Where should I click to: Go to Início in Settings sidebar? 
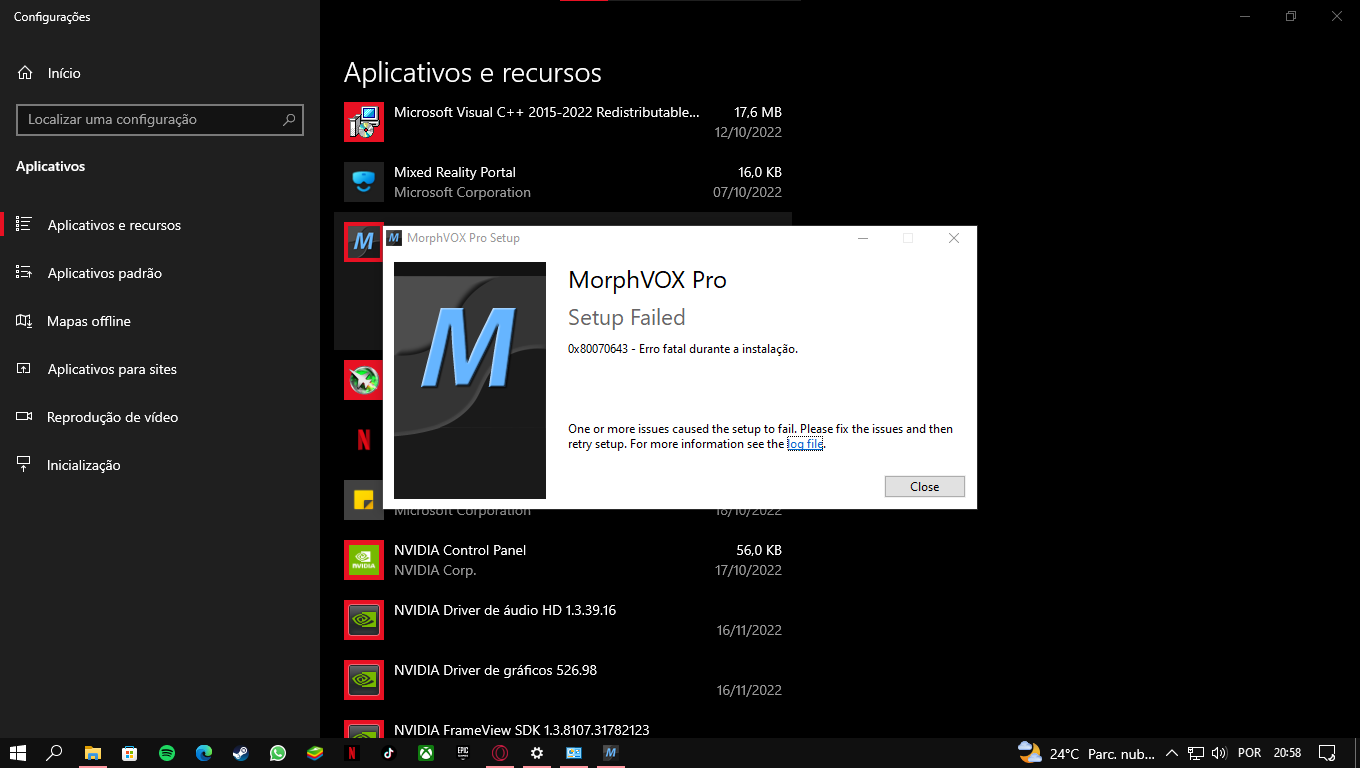click(x=64, y=73)
